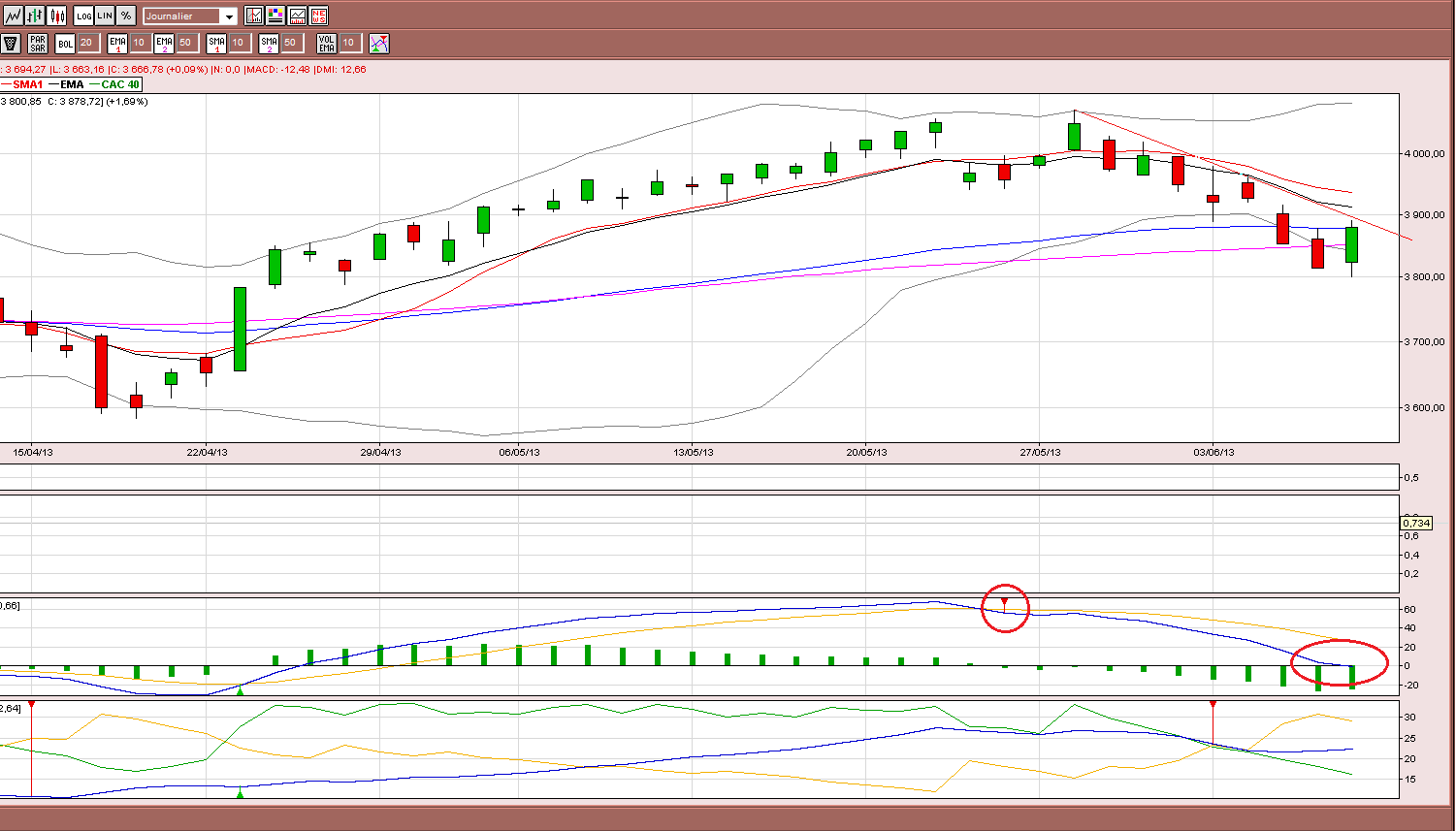1456x831 pixels.
Task: Toggle the EMA 1 moving average
Action: click(x=117, y=43)
